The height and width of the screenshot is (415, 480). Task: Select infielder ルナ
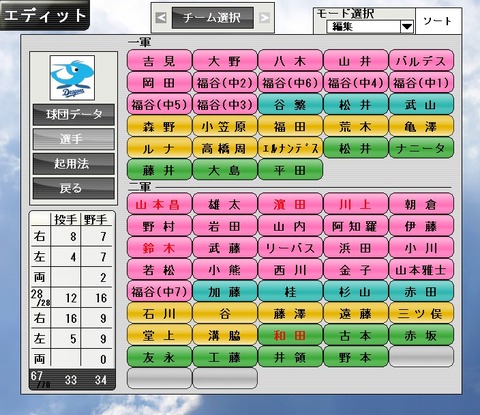click(x=159, y=148)
